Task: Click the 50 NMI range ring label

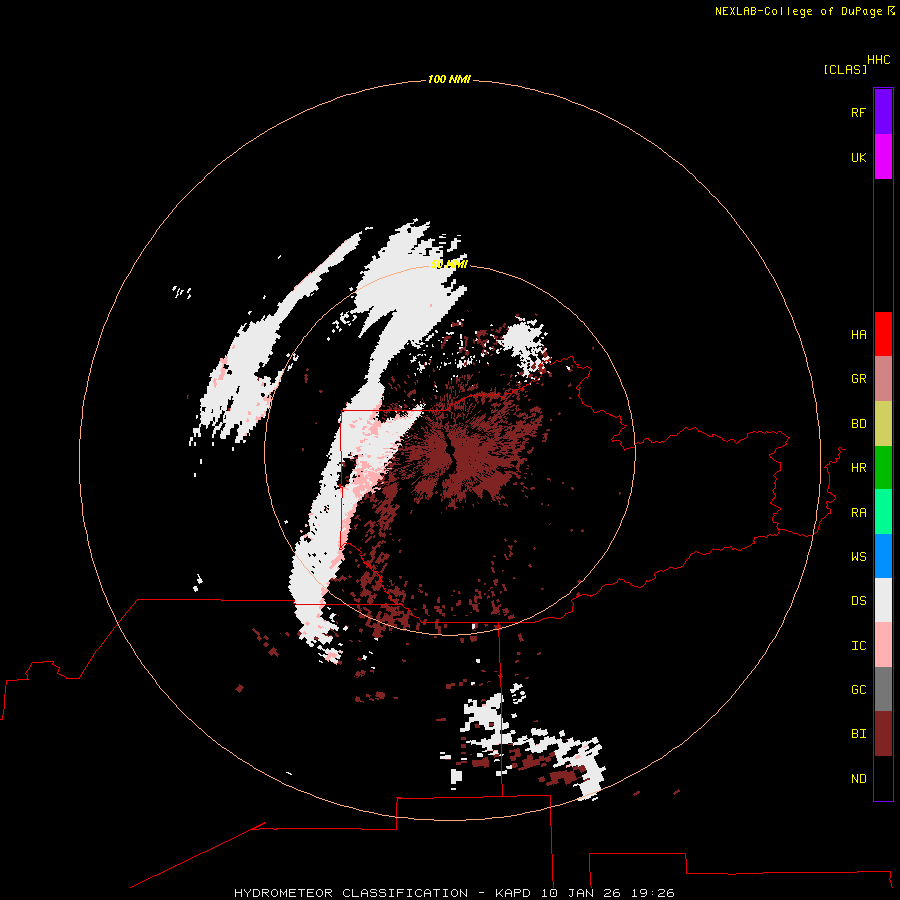Action: [449, 264]
